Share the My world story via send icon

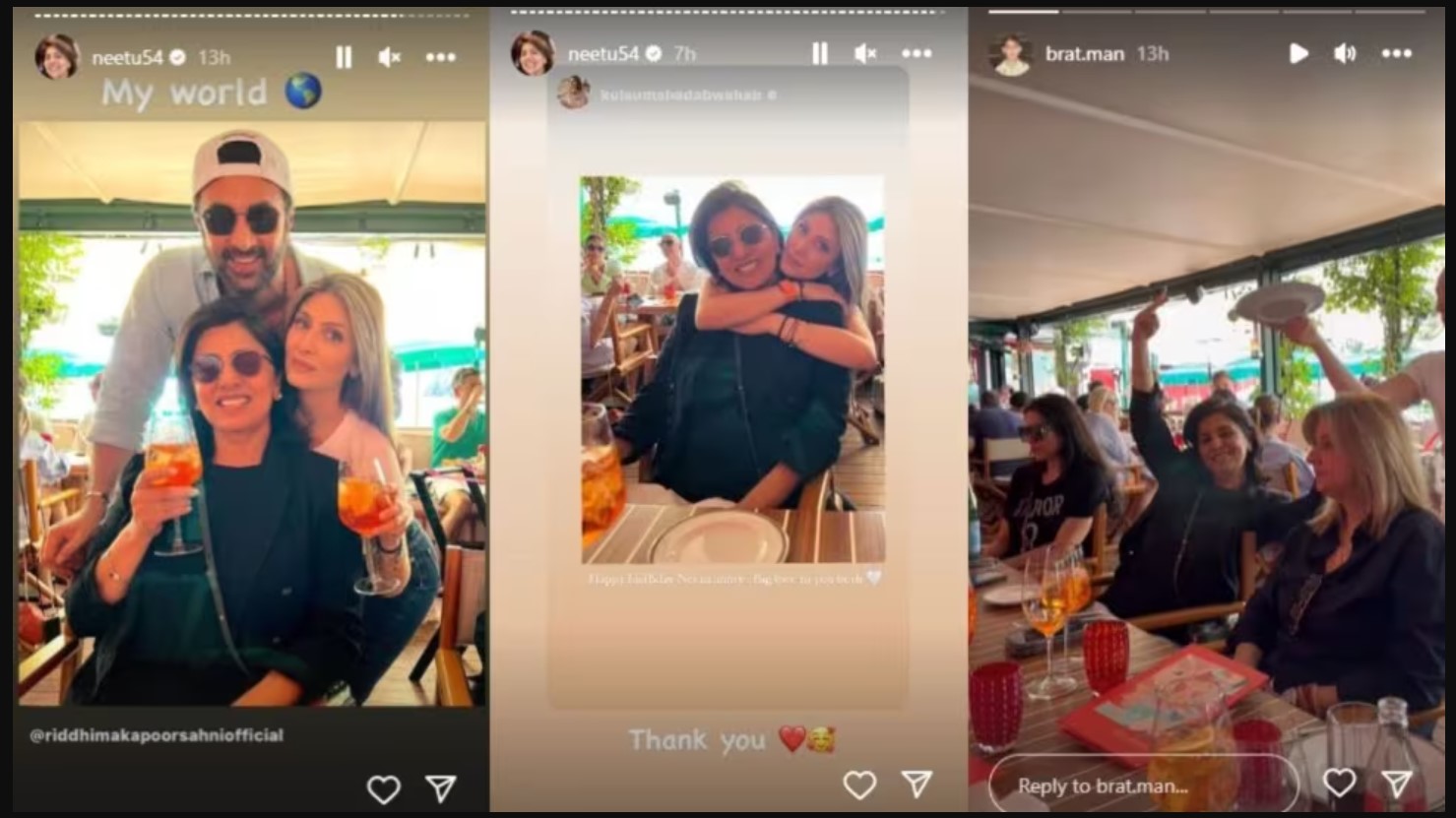tap(440, 787)
